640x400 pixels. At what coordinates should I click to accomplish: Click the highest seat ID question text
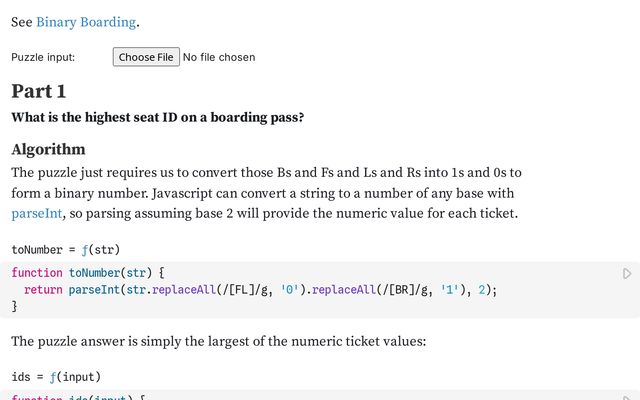click(x=157, y=117)
